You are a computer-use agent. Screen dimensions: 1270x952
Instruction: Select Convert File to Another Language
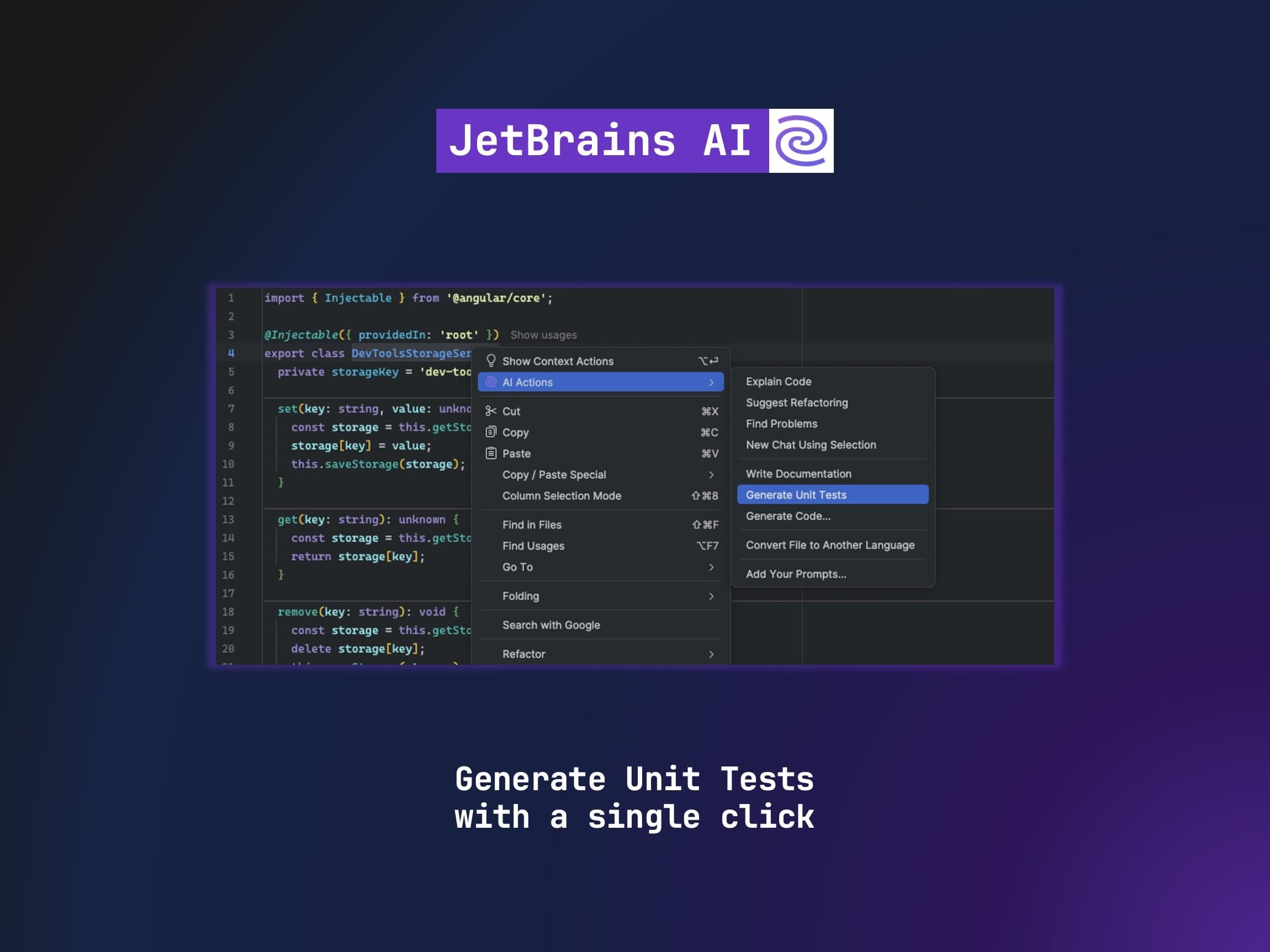tap(831, 545)
